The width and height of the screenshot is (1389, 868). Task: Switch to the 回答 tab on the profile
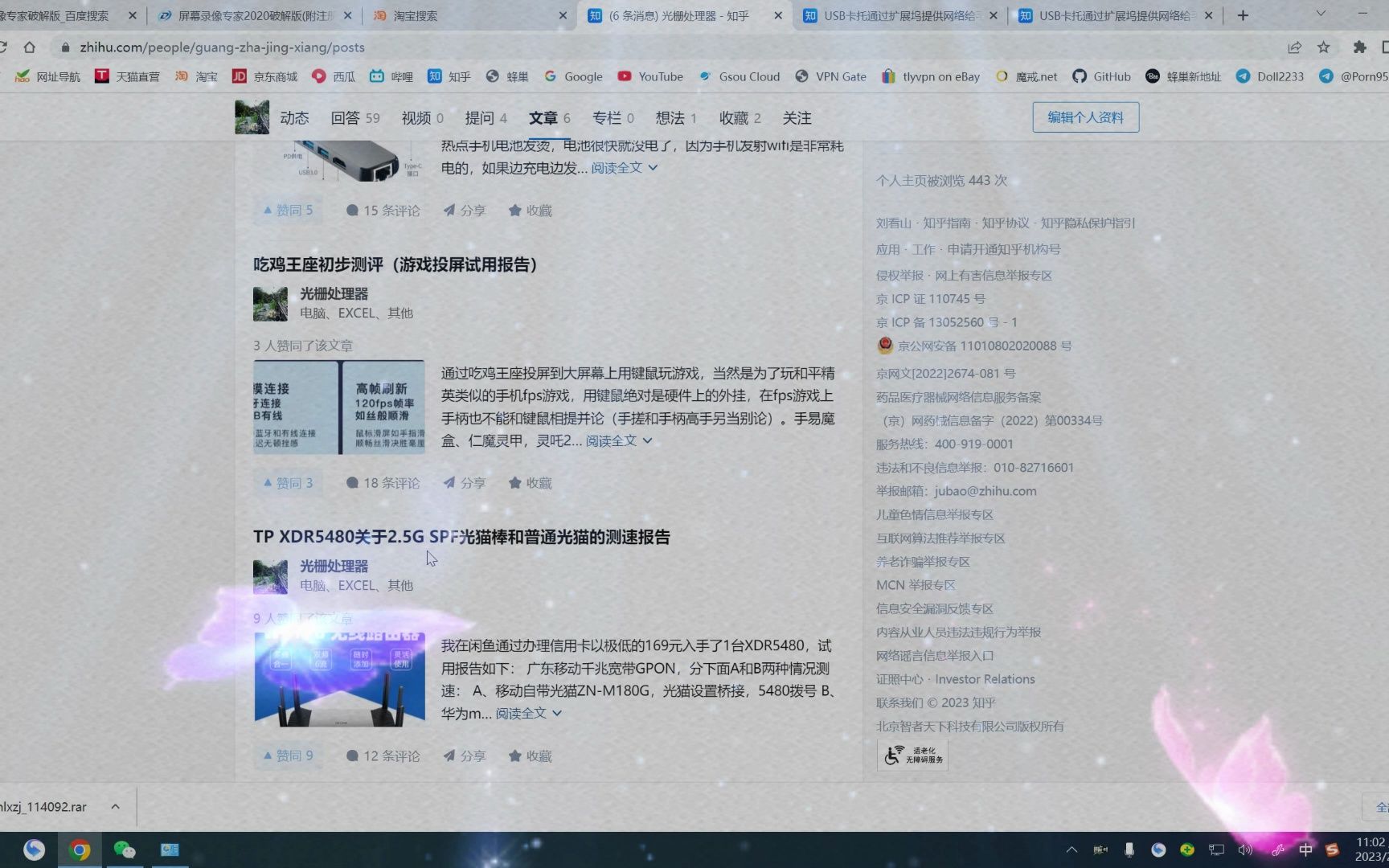tap(348, 117)
